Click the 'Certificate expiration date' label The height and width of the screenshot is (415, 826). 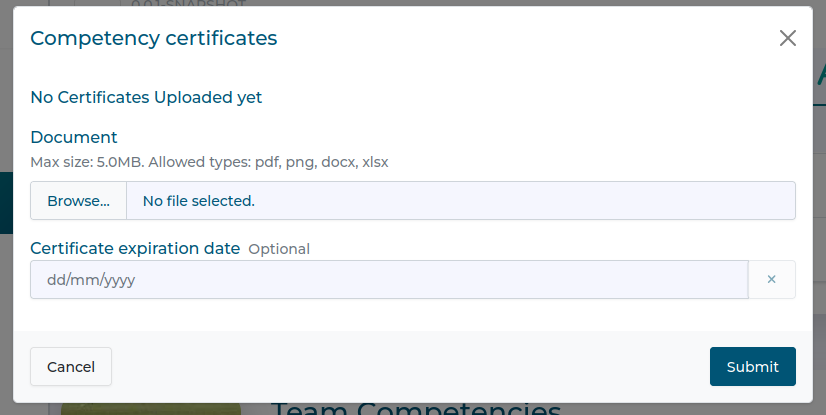coord(135,249)
